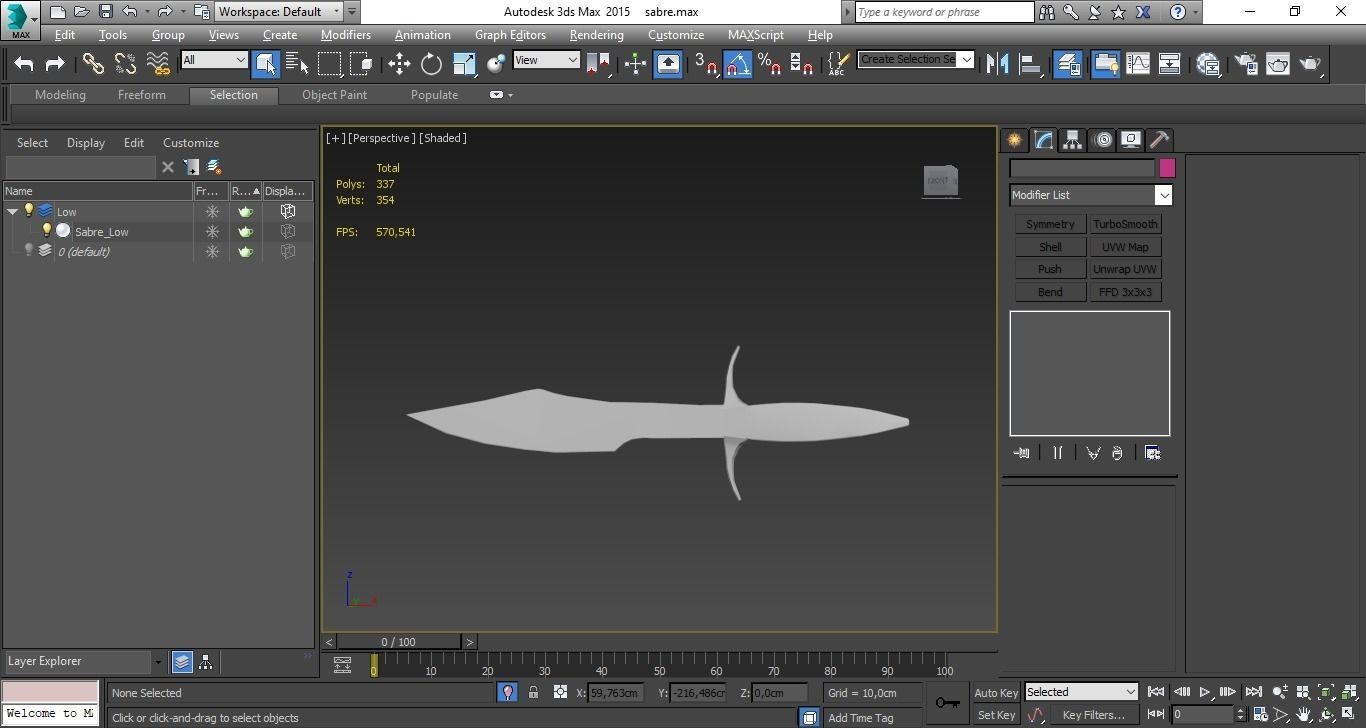
Task: Click the Mirror tool icon
Action: tap(997, 64)
